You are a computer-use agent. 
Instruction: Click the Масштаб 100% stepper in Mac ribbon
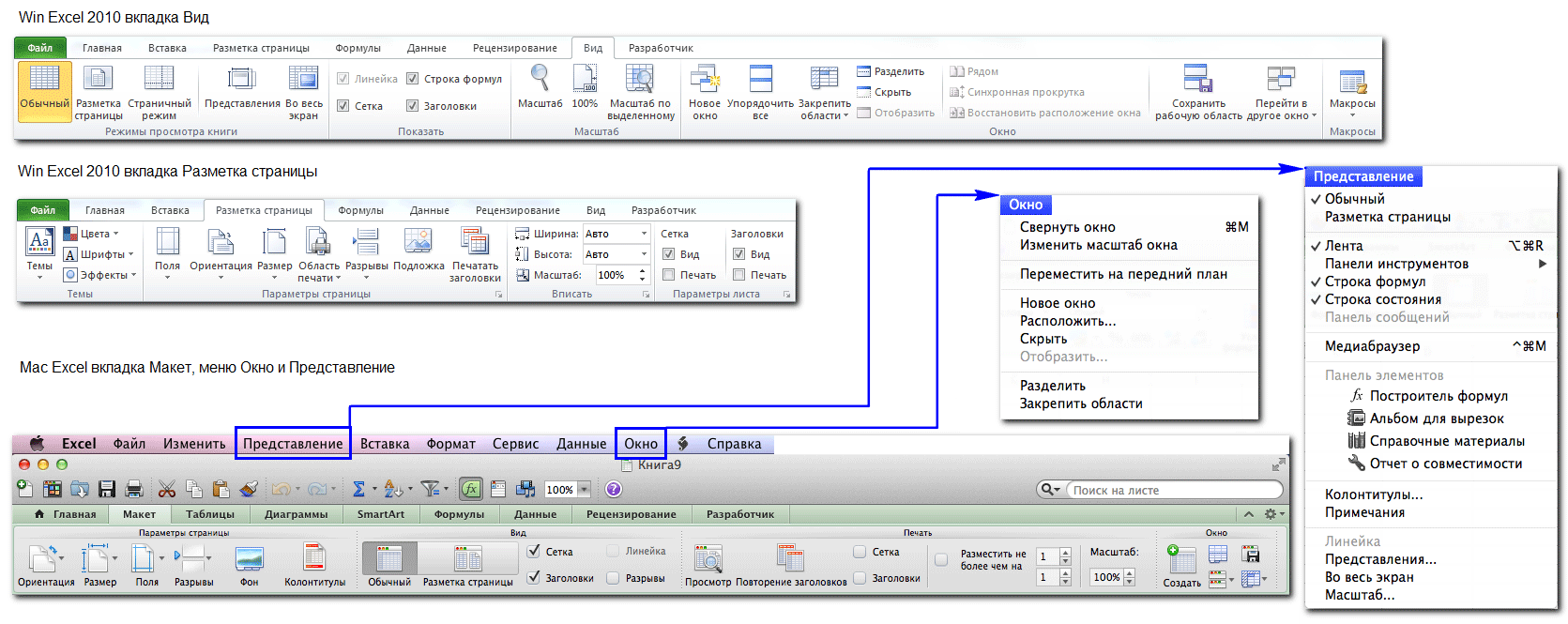pyautogui.click(x=1129, y=577)
